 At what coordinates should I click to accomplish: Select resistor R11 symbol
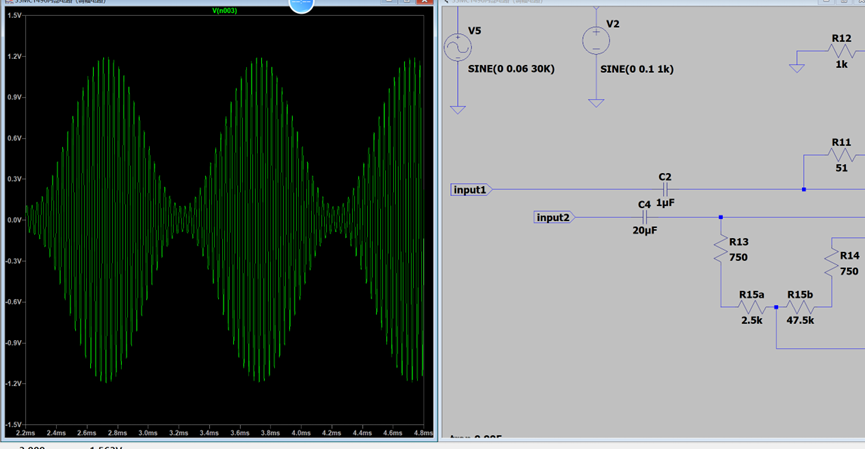click(841, 155)
